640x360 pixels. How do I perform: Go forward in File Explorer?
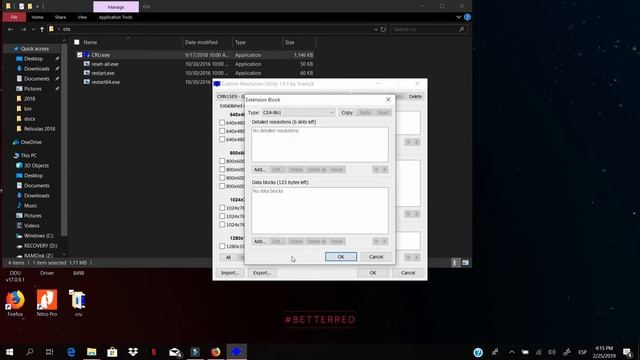[x=23, y=29]
